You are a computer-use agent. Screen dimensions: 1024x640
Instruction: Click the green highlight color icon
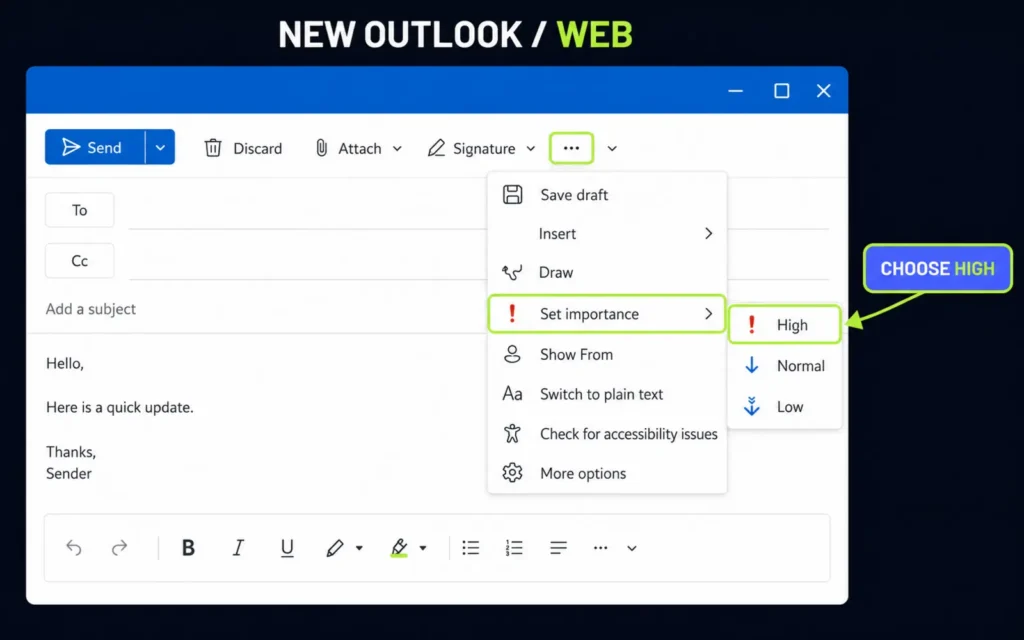pos(399,548)
